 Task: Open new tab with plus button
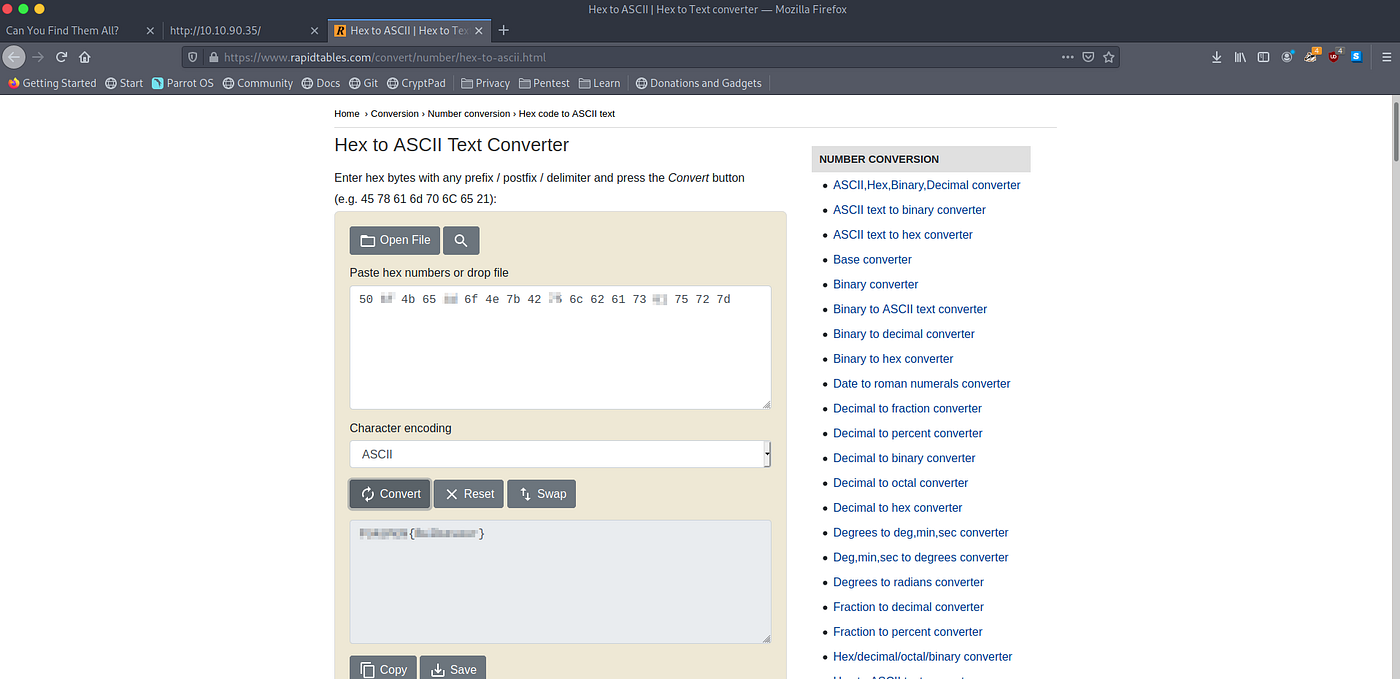(504, 30)
